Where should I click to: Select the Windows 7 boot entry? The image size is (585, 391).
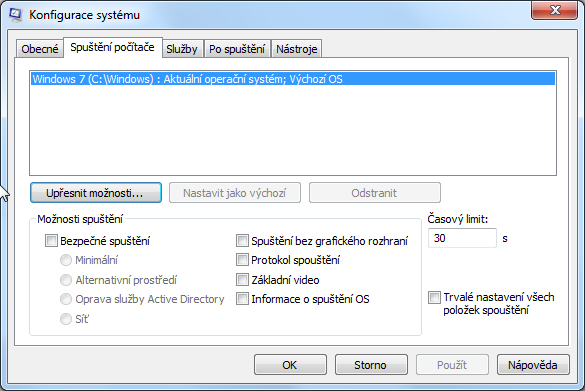pyautogui.click(x=293, y=79)
